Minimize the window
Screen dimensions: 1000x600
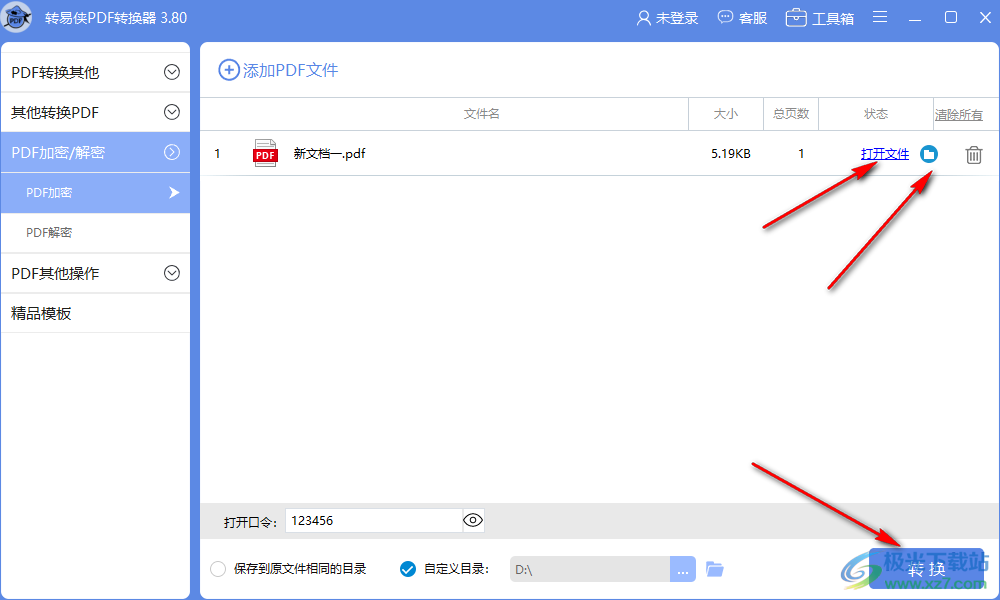click(x=915, y=18)
